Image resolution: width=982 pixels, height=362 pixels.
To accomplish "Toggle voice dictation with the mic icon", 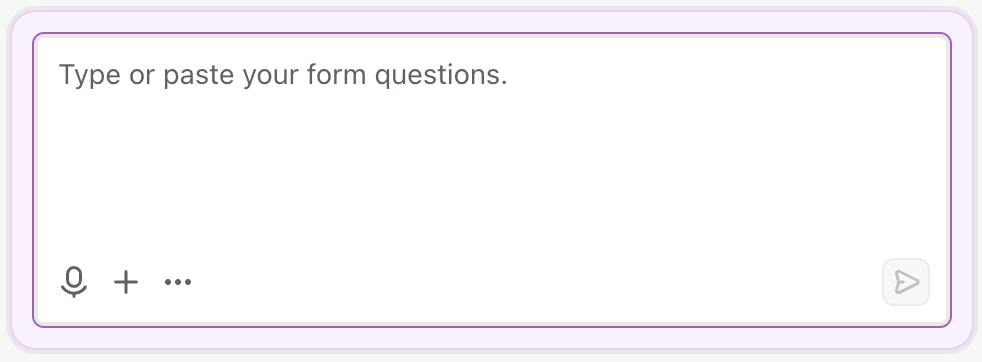I will [x=74, y=282].
